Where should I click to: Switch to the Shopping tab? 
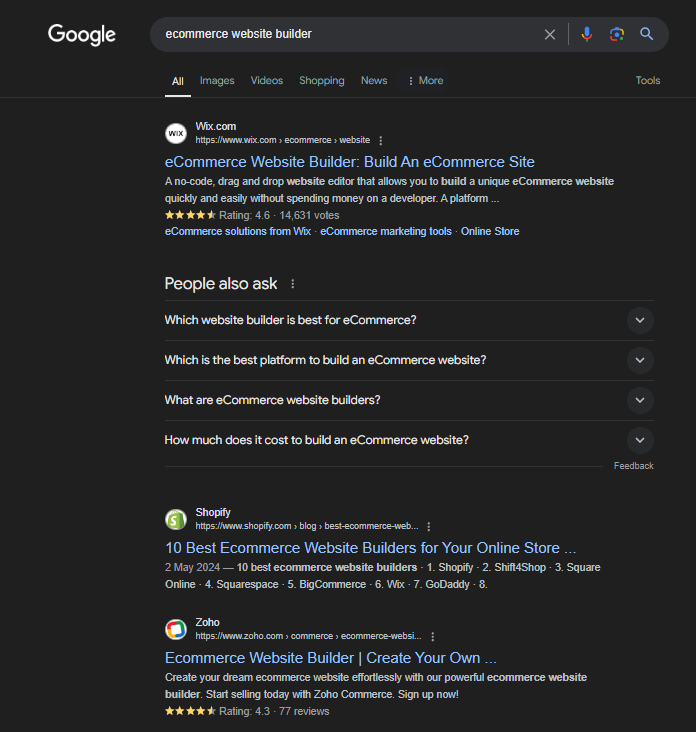[322, 80]
